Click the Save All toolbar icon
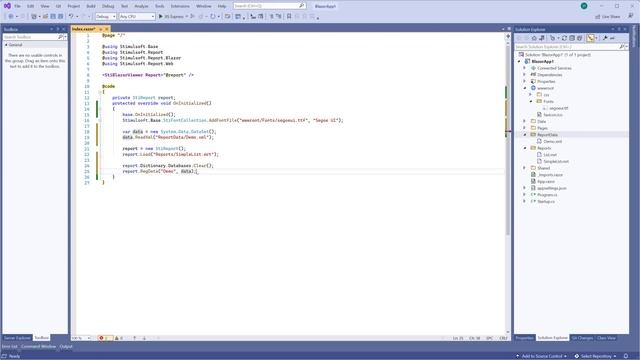 [x=60, y=16]
